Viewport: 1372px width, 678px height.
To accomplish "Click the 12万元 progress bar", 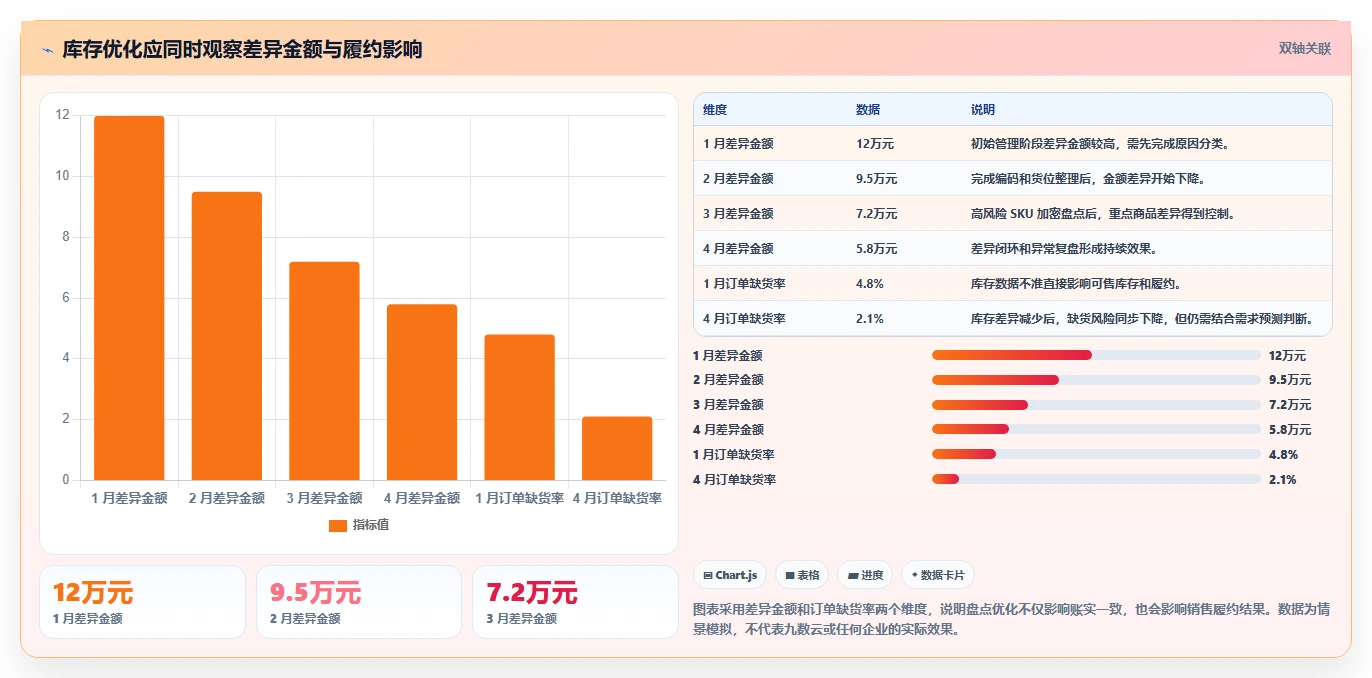I will pos(1096,355).
